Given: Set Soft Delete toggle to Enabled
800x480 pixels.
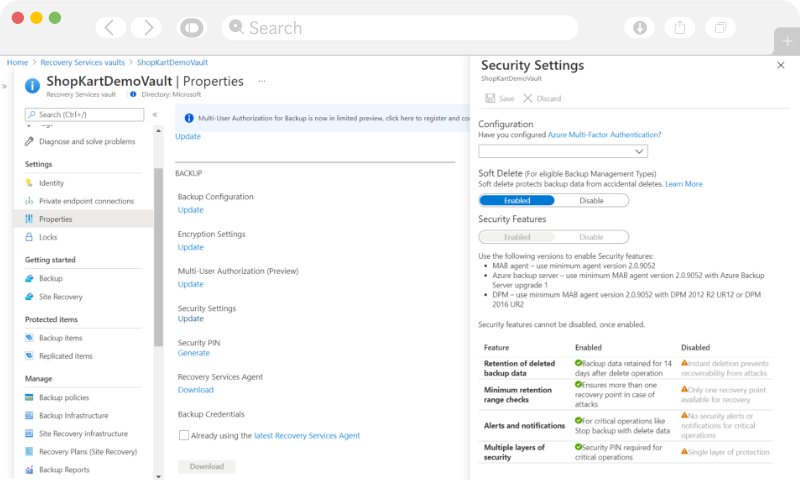Looking at the screenshot, I should pyautogui.click(x=517, y=200).
